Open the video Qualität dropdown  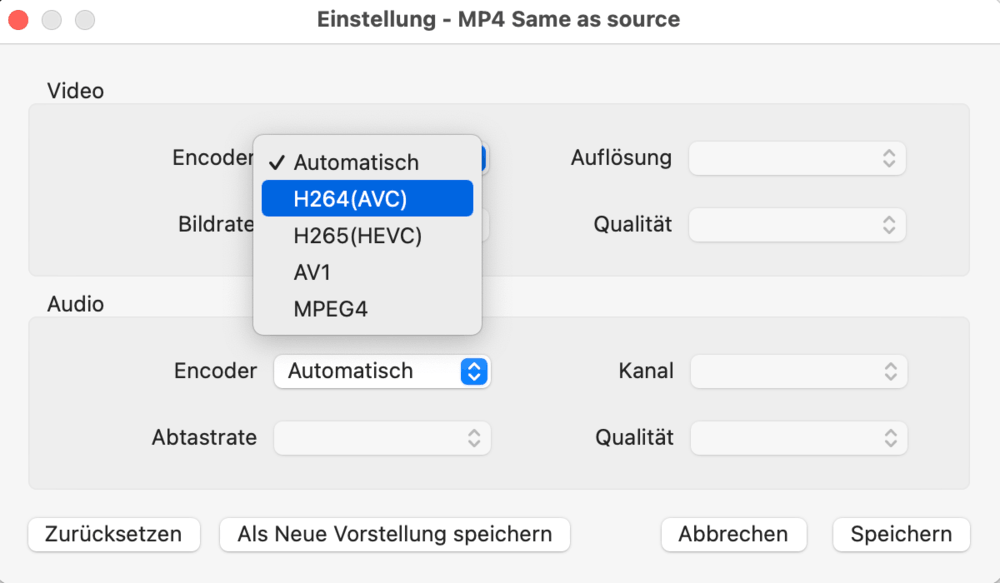[797, 225]
